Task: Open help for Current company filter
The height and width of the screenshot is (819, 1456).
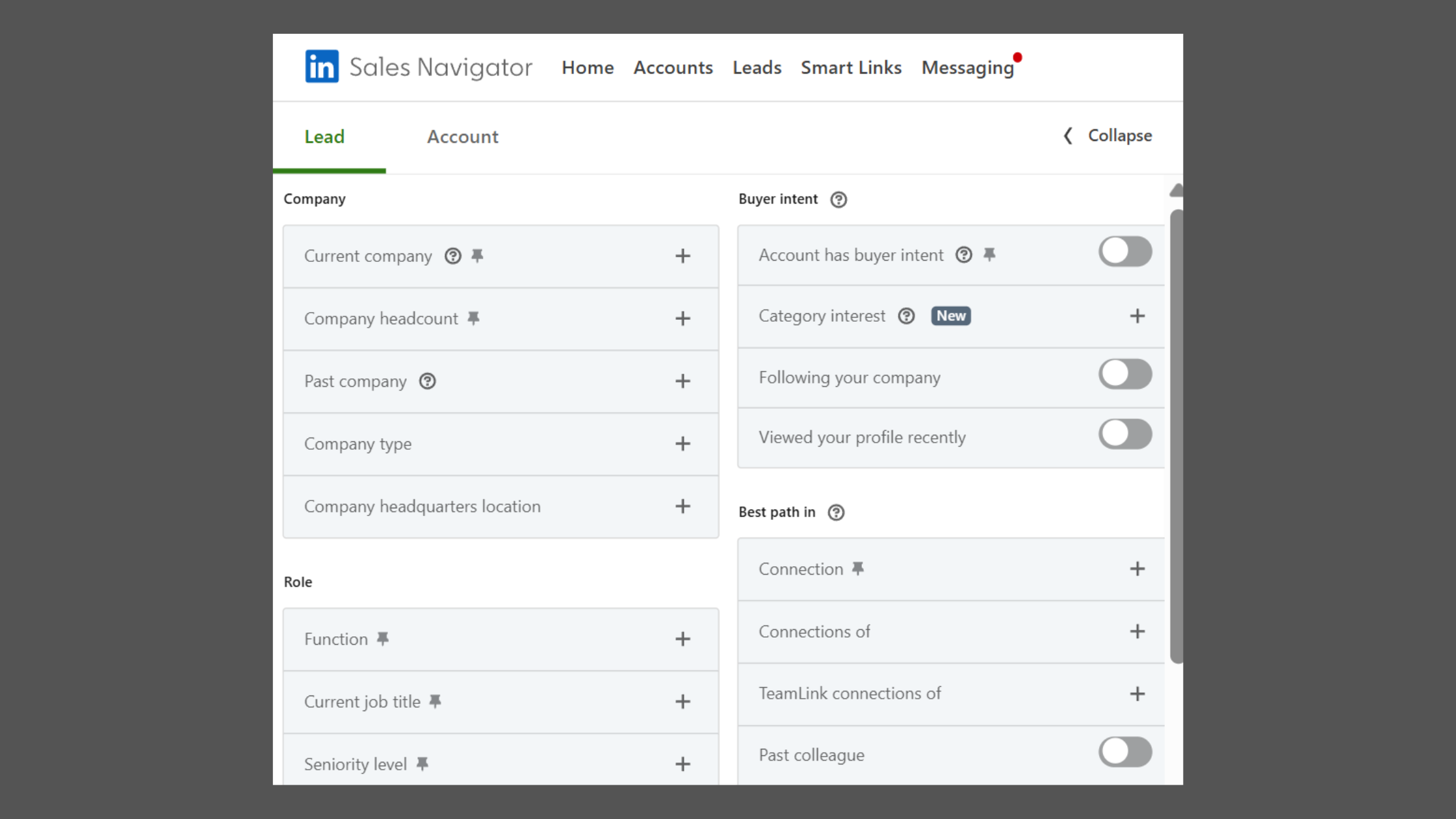Action: (453, 256)
